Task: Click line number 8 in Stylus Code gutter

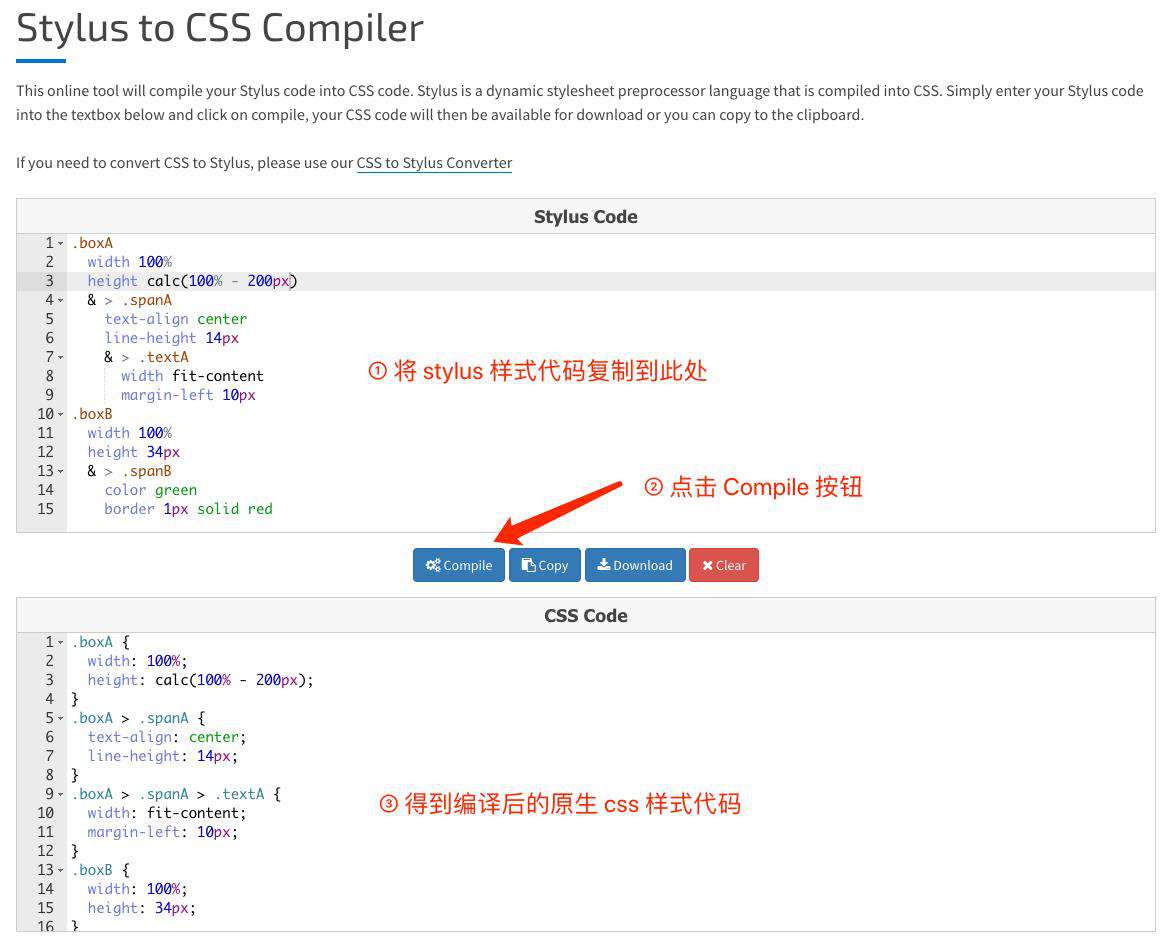Action: pyautogui.click(x=49, y=376)
